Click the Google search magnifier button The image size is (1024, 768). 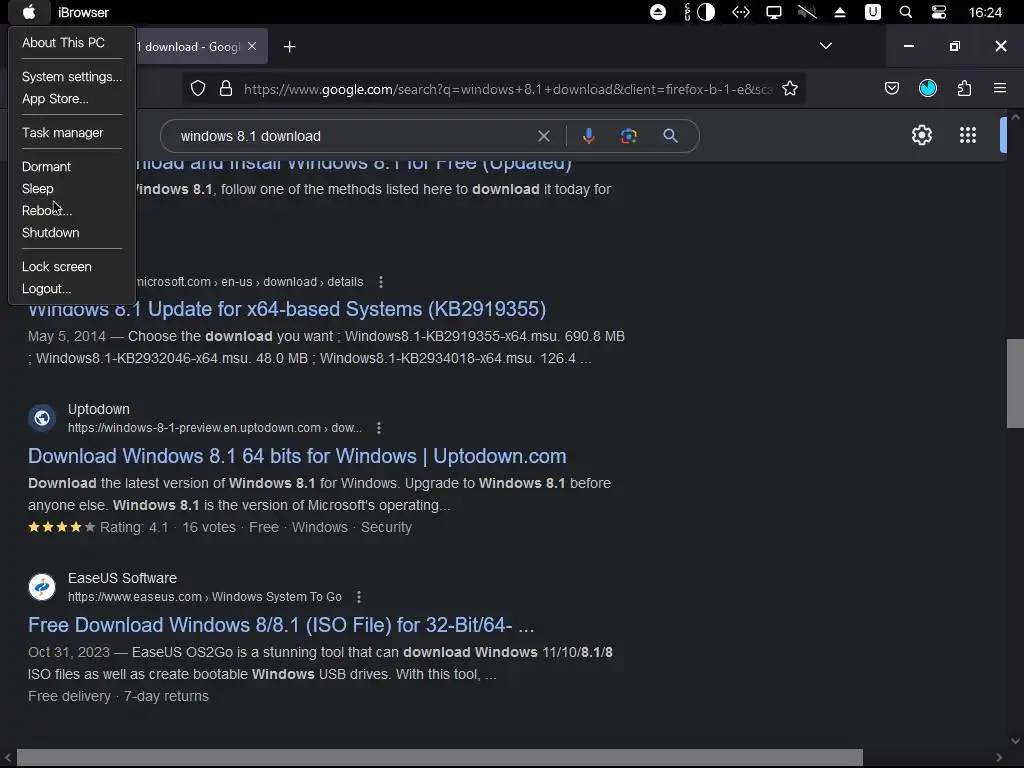670,136
